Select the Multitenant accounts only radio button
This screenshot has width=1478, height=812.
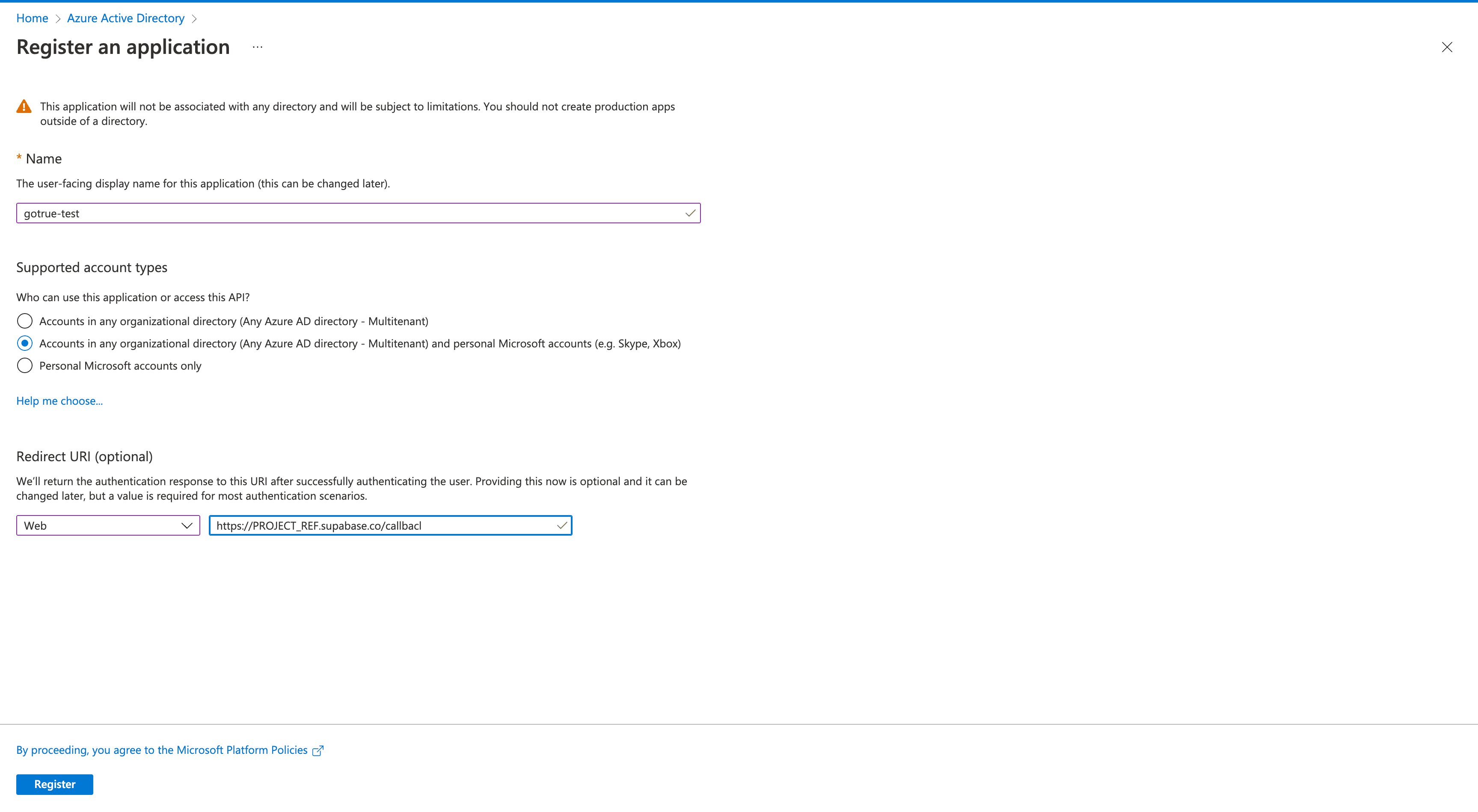click(x=25, y=321)
